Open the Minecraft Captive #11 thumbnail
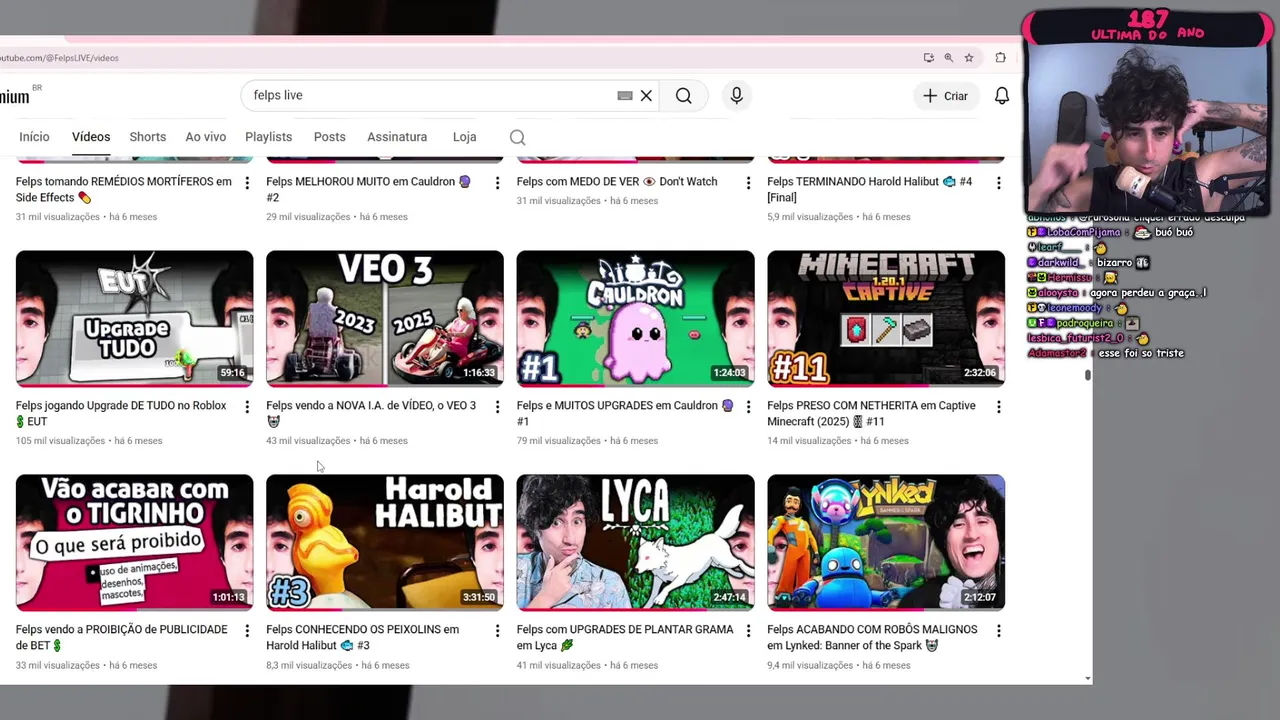 click(886, 318)
